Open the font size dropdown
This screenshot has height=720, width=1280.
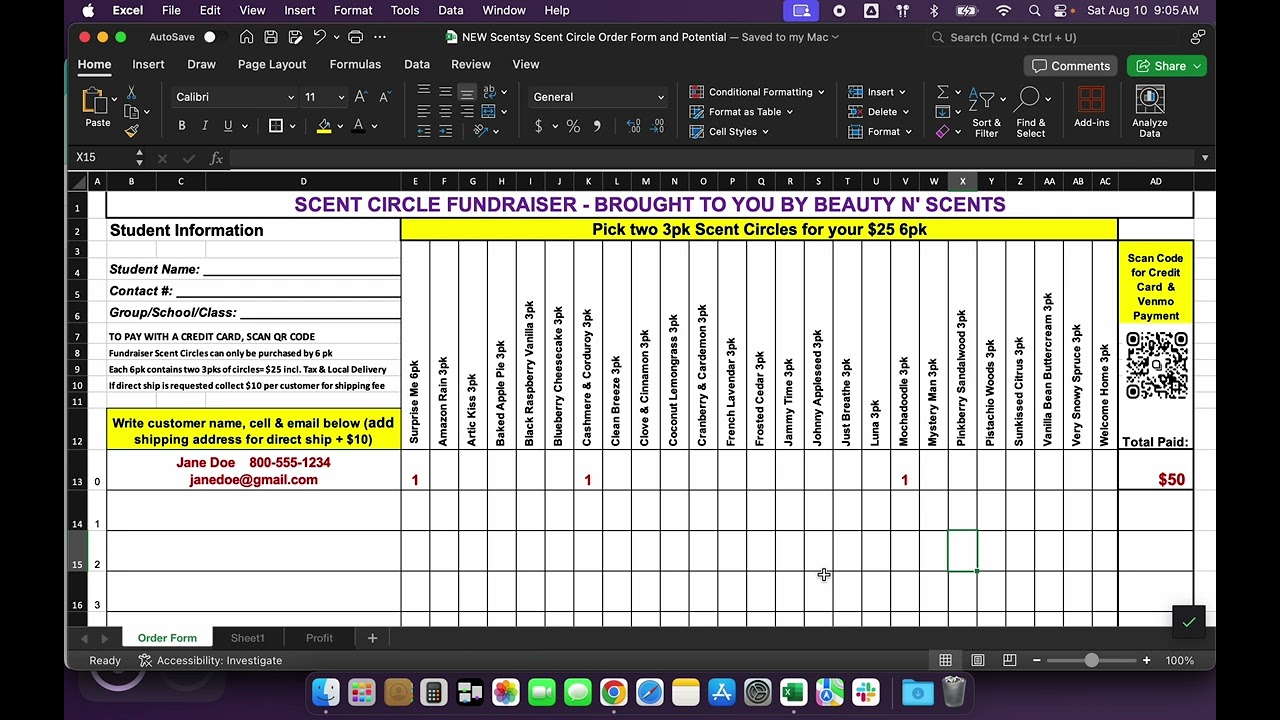coord(341,97)
